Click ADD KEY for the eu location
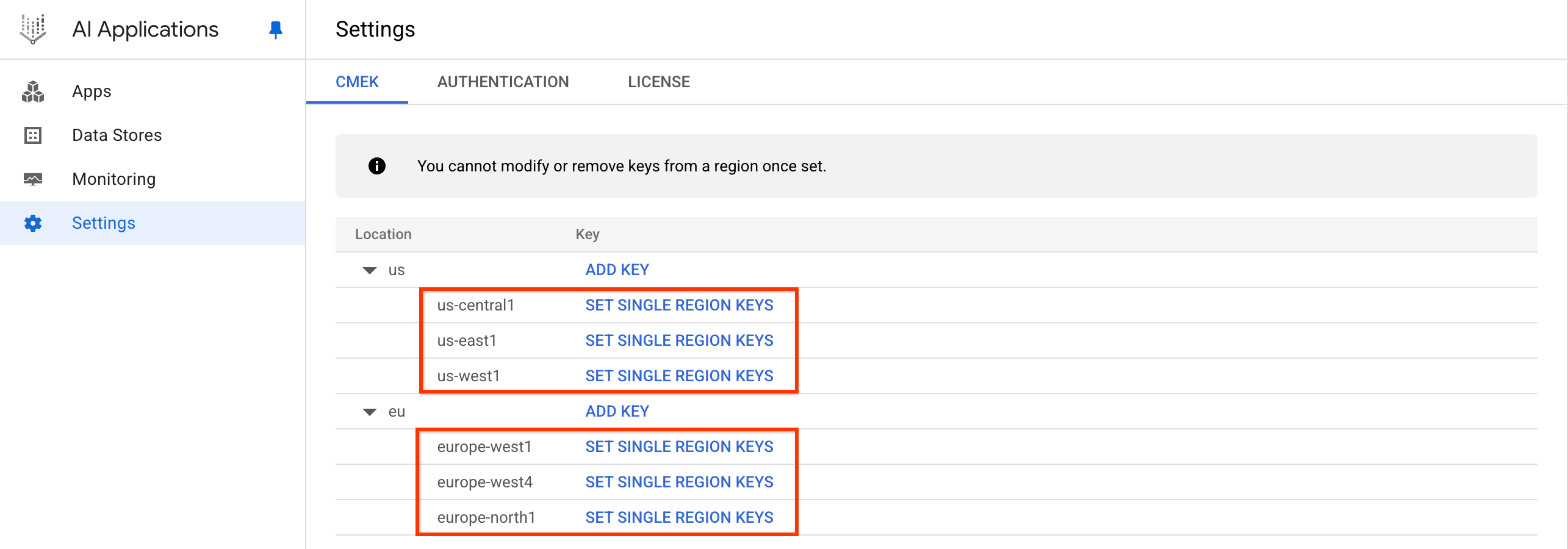Screen dimensions: 1568x549 tap(617, 411)
